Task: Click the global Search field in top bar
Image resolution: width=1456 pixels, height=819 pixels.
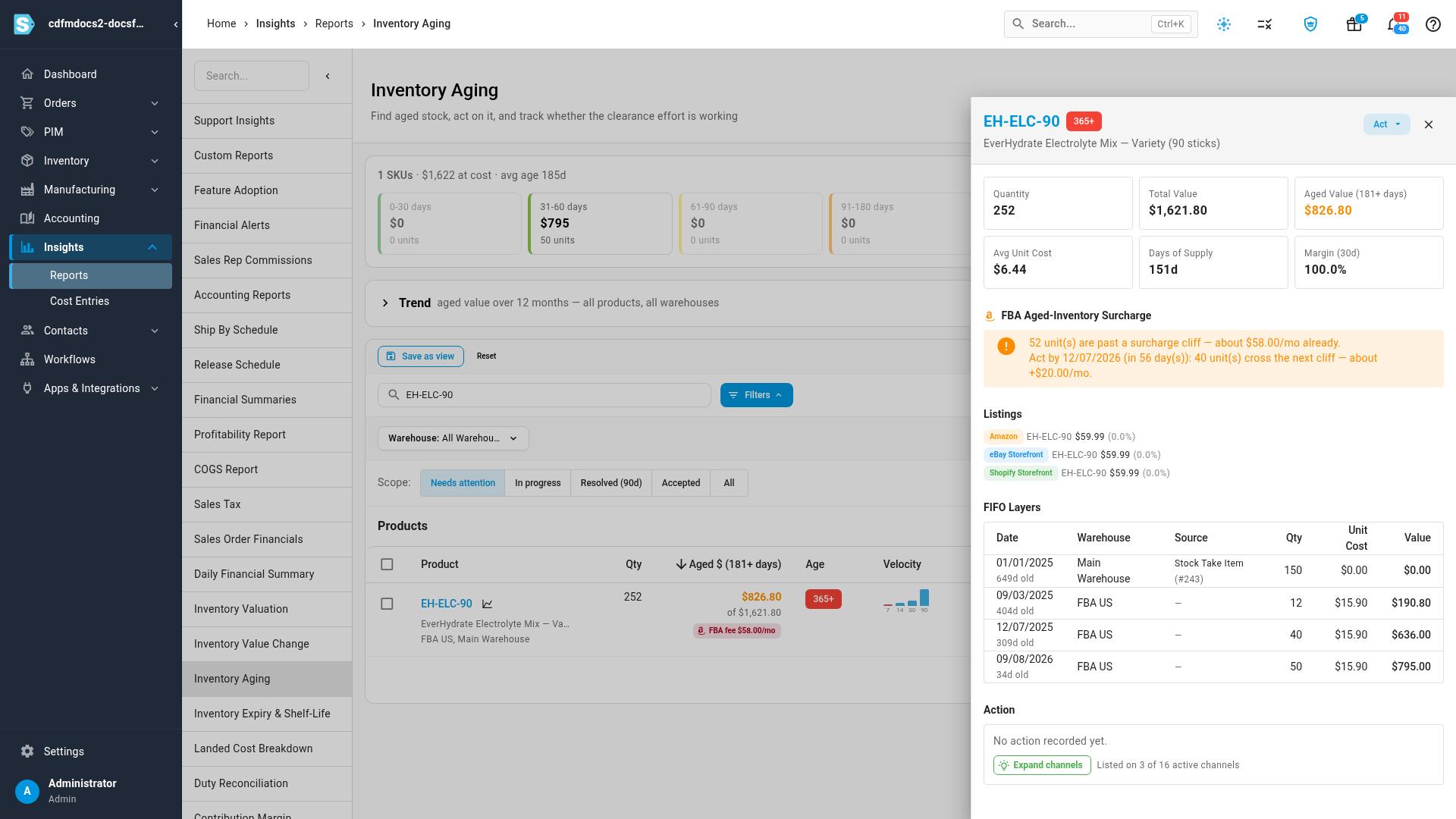Action: (x=1101, y=24)
